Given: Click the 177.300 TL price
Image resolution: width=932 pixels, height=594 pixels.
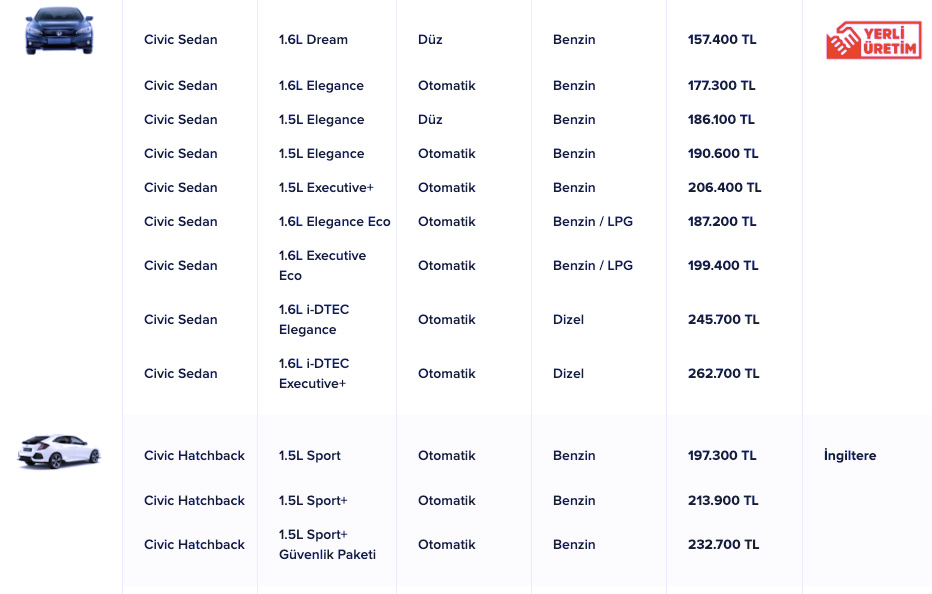Looking at the screenshot, I should [721, 86].
